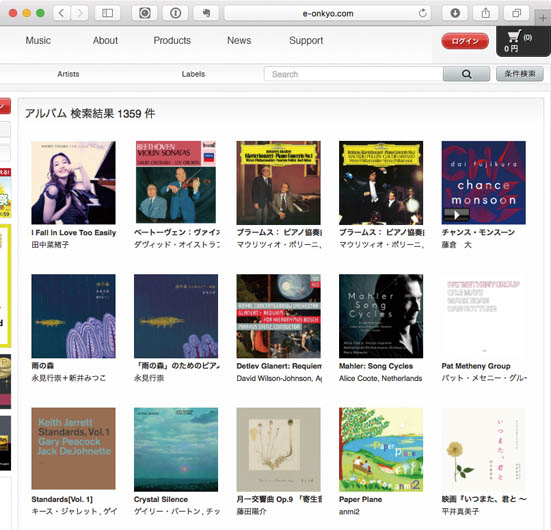
Task: Click the Safari forward arrow button
Action: [x=80, y=13]
